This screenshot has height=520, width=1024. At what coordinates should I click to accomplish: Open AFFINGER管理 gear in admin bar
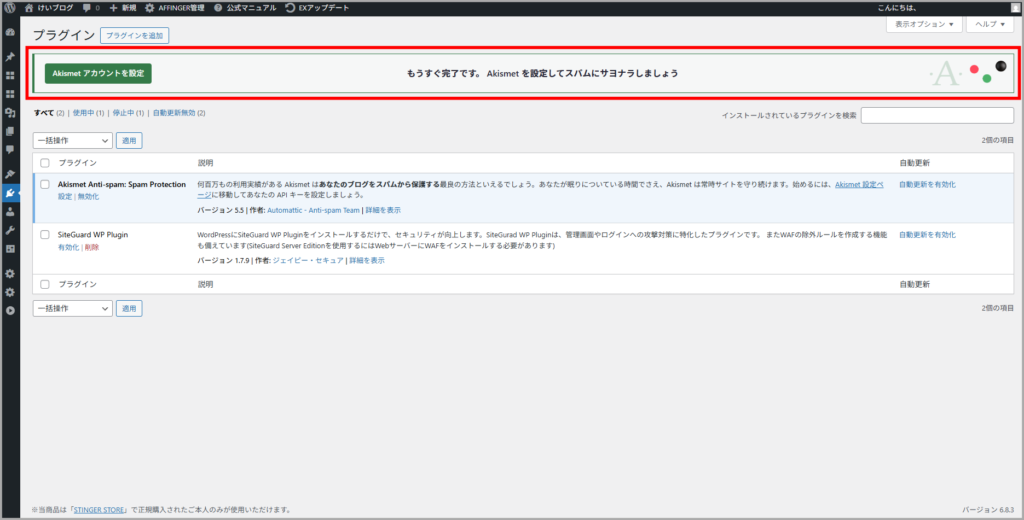(x=181, y=7)
